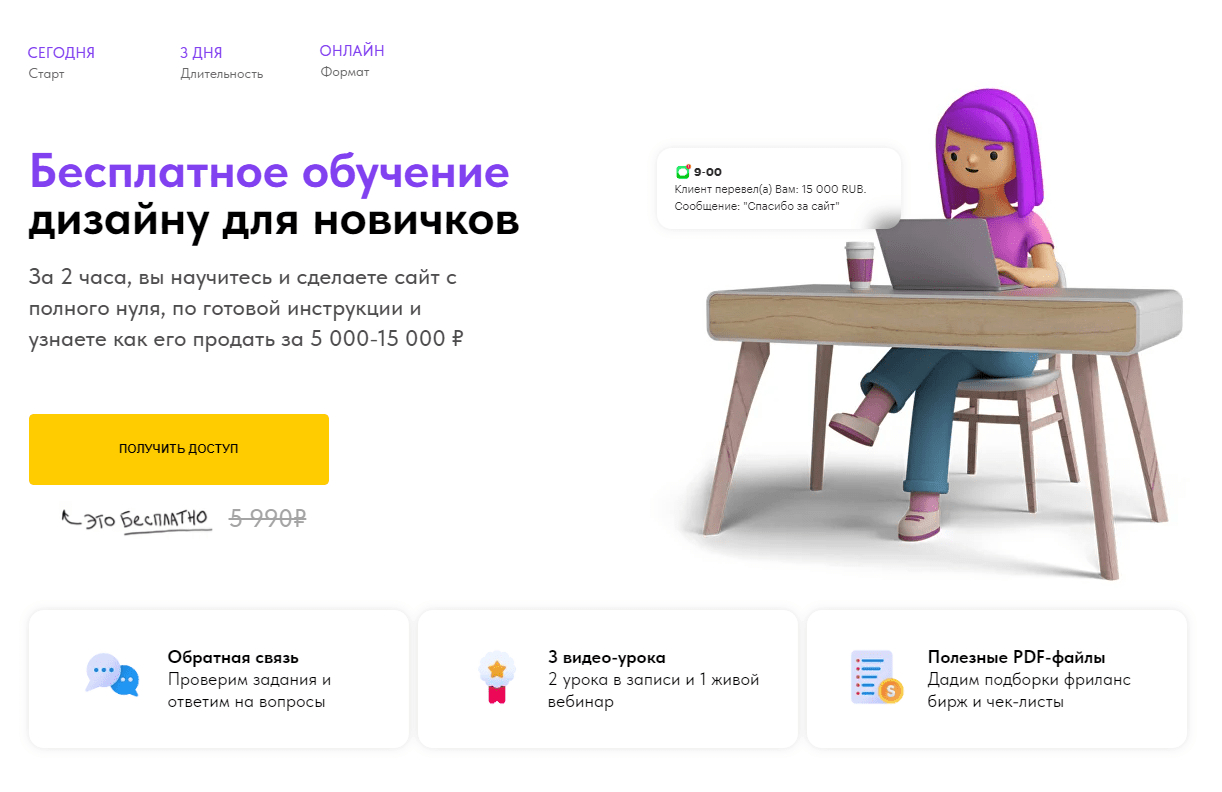Open the Полезные PDF-файлы card
Screen dimensions: 1222x792
pos(997,679)
